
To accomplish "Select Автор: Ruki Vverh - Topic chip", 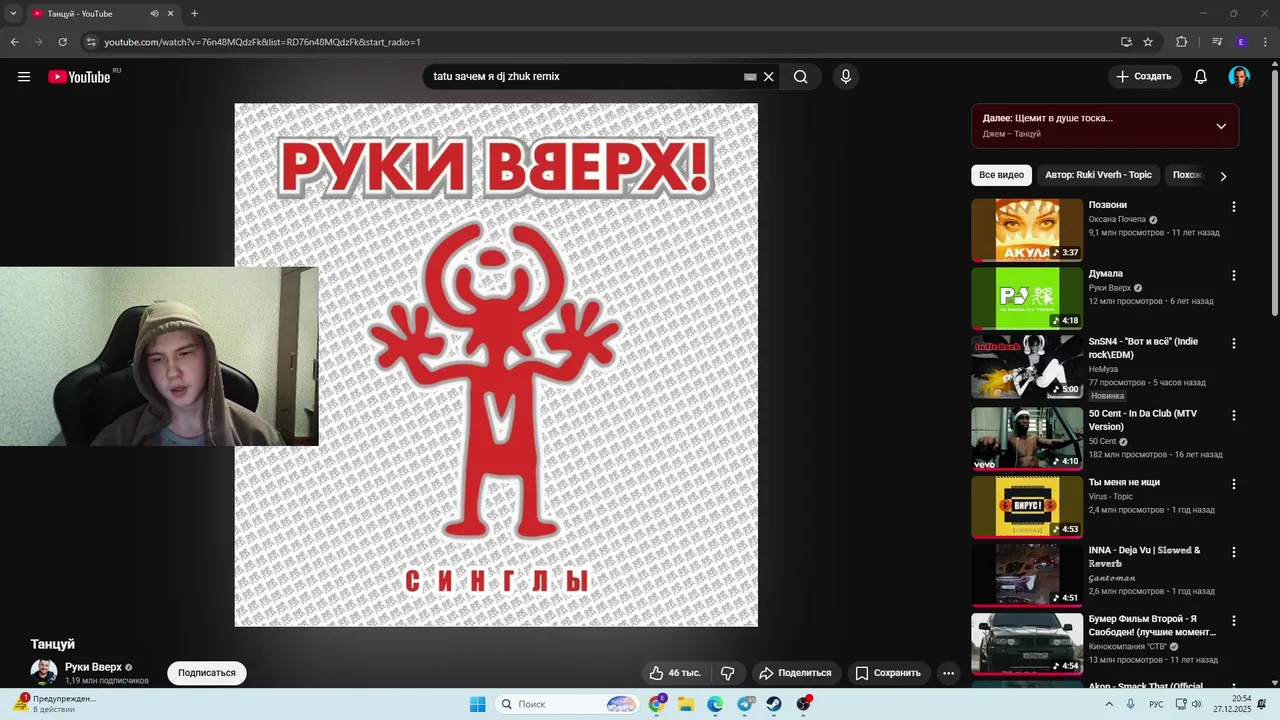I will [x=1098, y=175].
